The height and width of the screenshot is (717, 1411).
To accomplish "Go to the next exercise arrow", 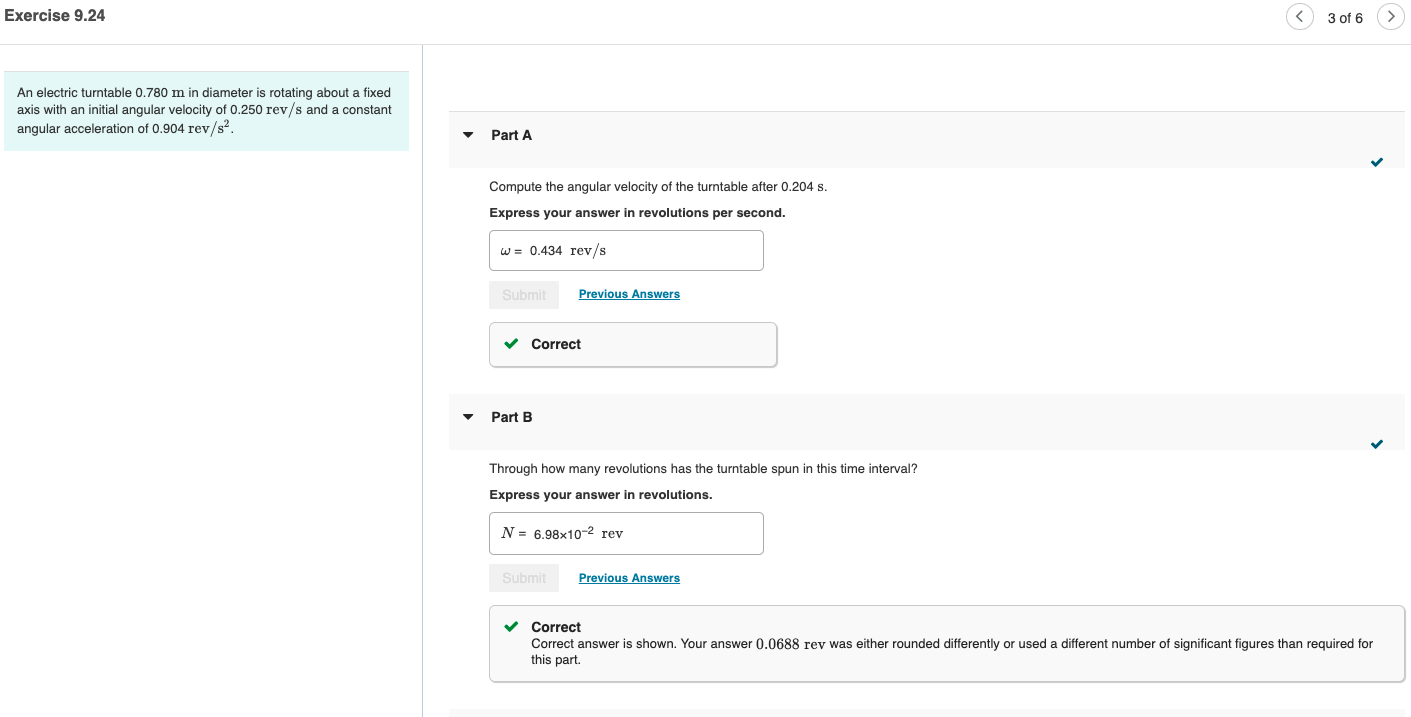I will tap(1391, 17).
